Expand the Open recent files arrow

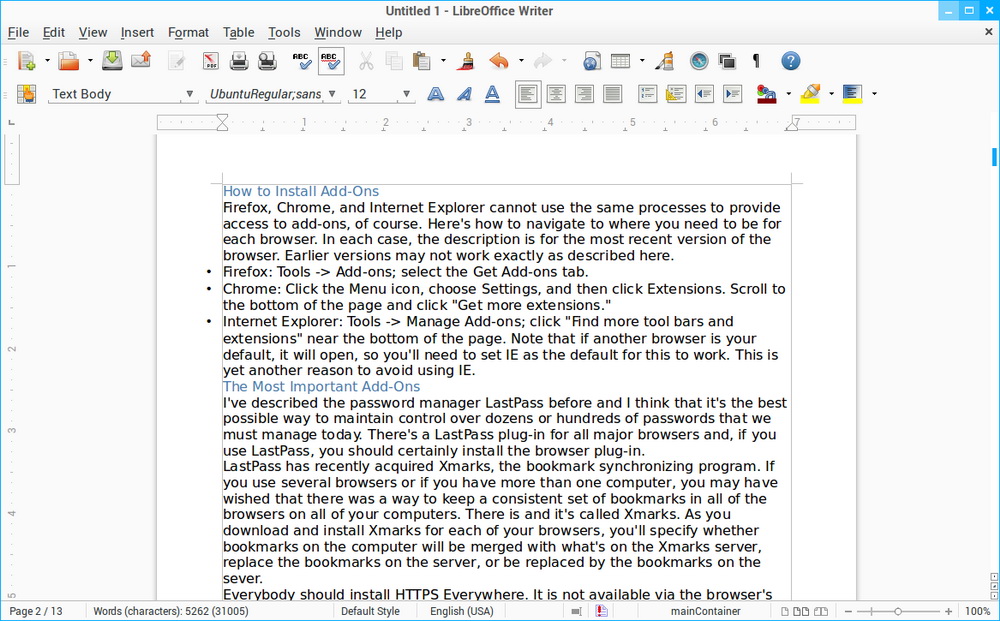pos(90,61)
